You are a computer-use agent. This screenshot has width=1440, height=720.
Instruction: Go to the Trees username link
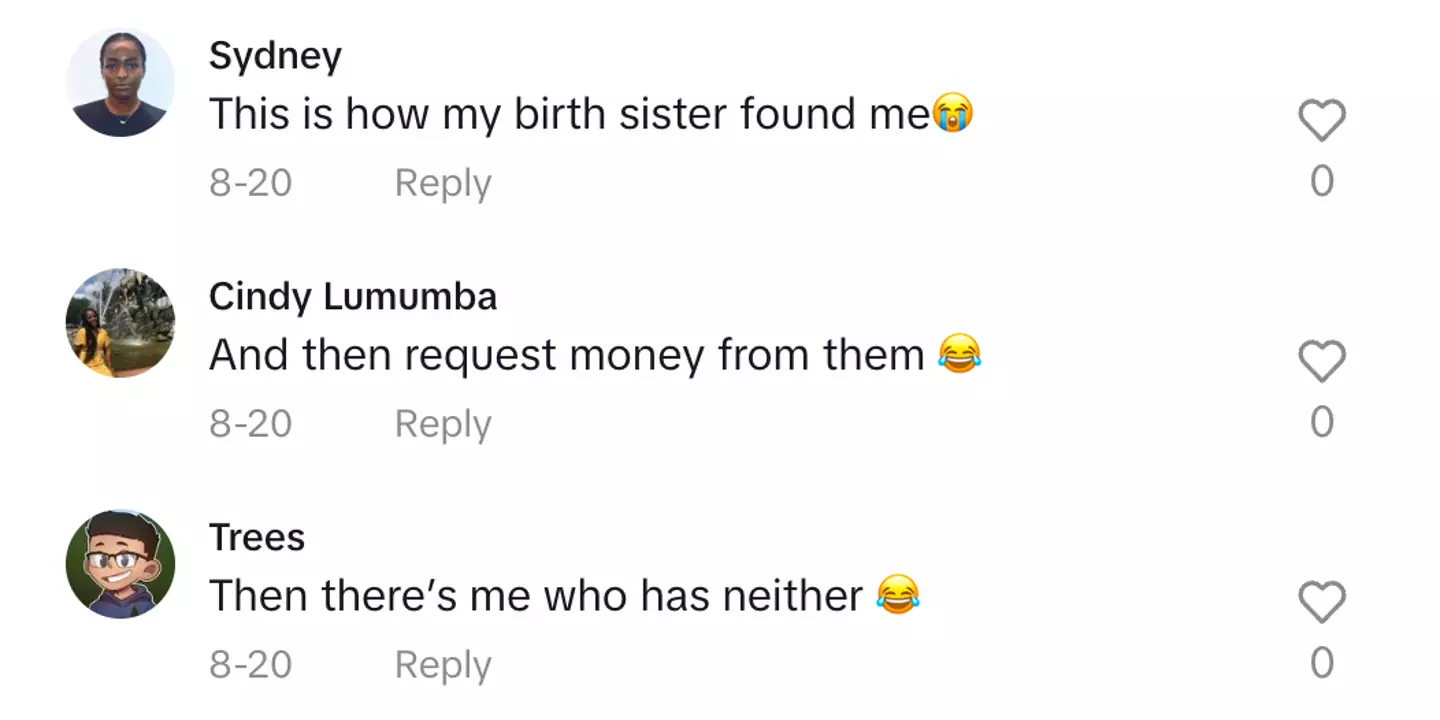click(257, 538)
